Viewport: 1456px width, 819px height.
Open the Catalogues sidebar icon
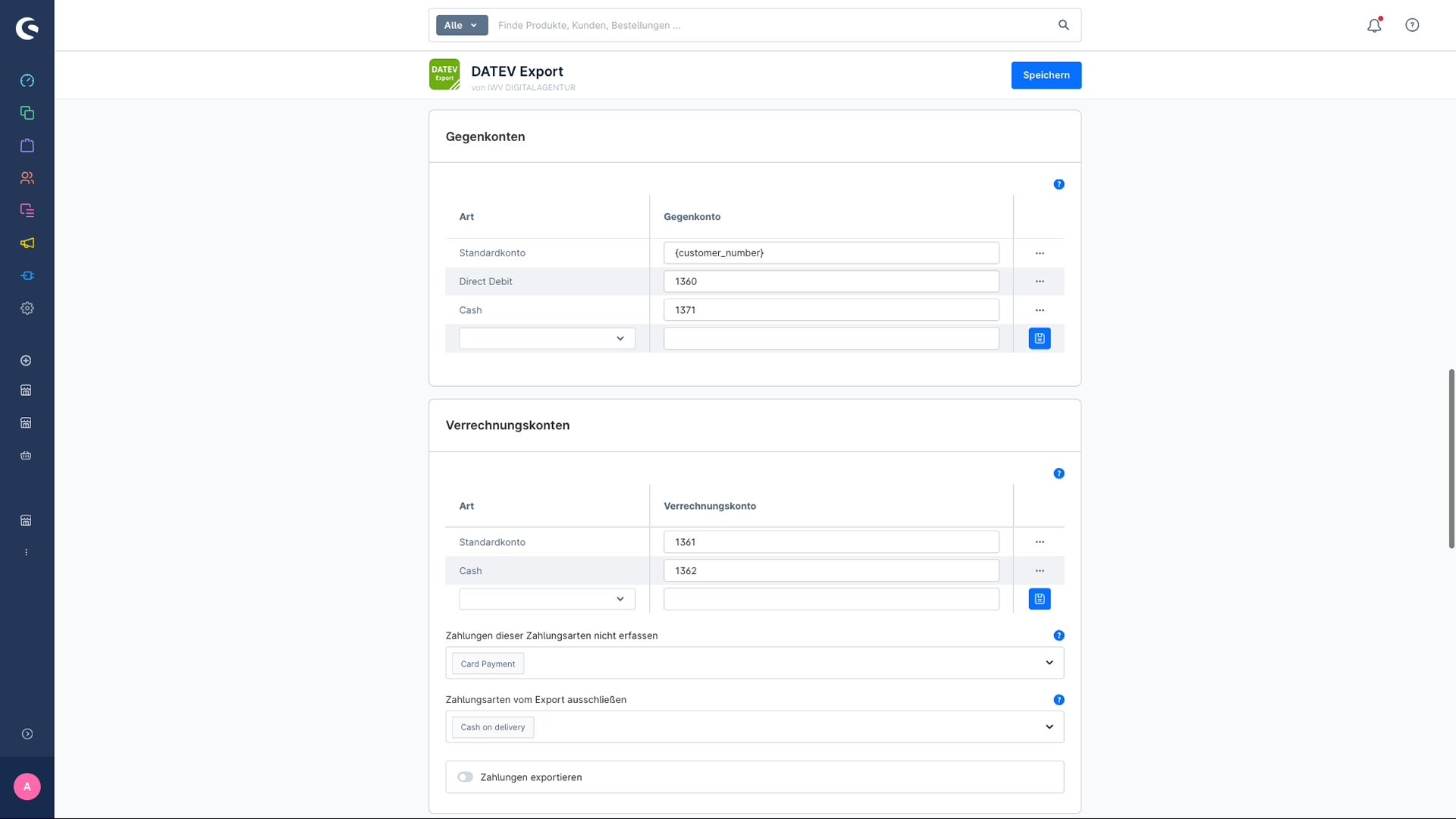27,113
